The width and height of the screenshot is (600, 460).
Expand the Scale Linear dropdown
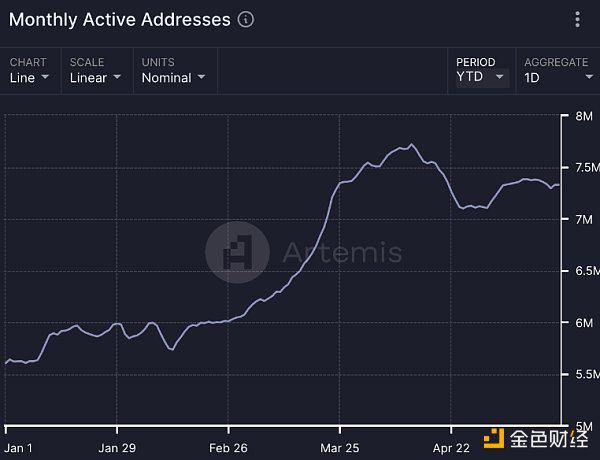pyautogui.click(x=96, y=71)
